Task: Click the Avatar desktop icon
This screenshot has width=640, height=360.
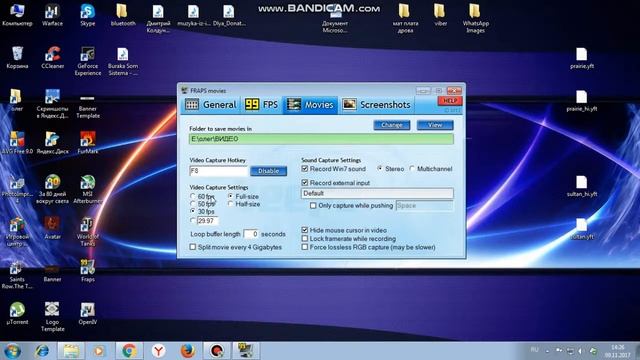Action: pos(52,228)
